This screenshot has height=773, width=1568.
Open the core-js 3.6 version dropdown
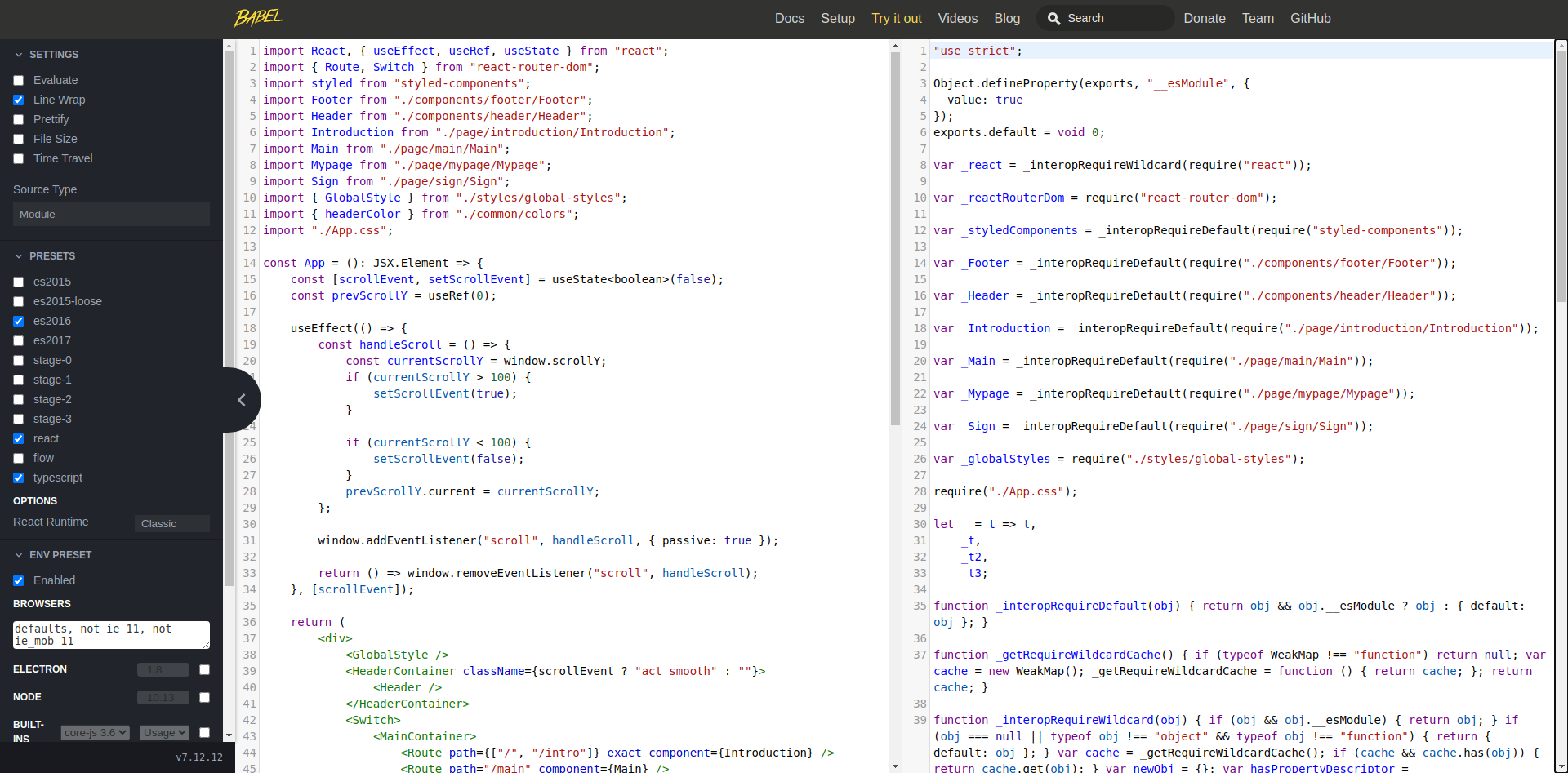pyautogui.click(x=96, y=733)
